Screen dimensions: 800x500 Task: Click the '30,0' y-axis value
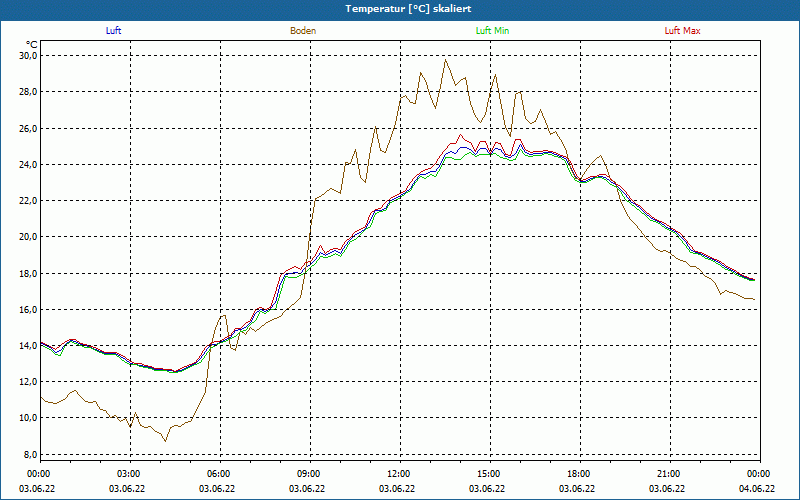pos(29,56)
